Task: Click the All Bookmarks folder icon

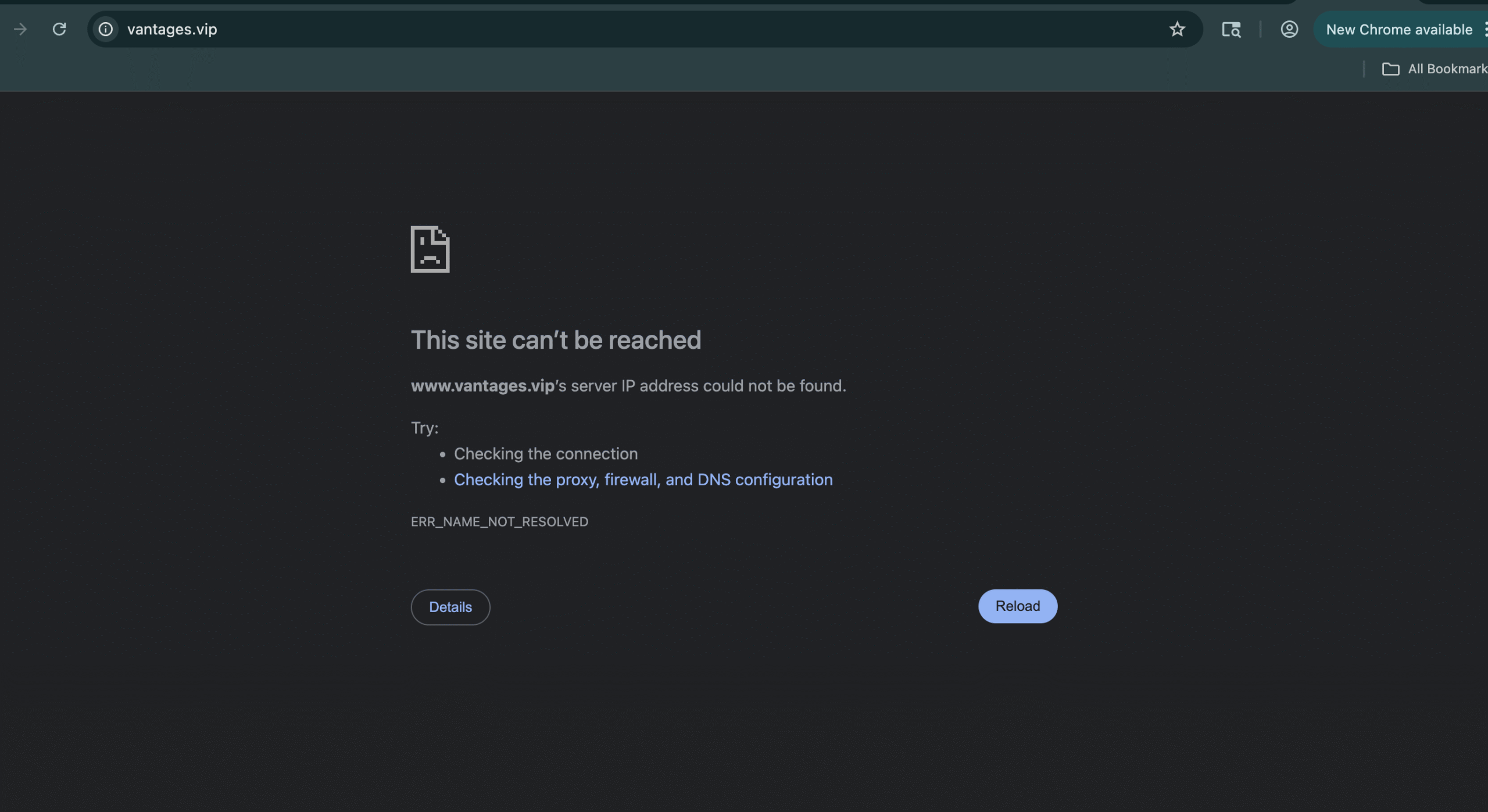Action: click(x=1390, y=69)
